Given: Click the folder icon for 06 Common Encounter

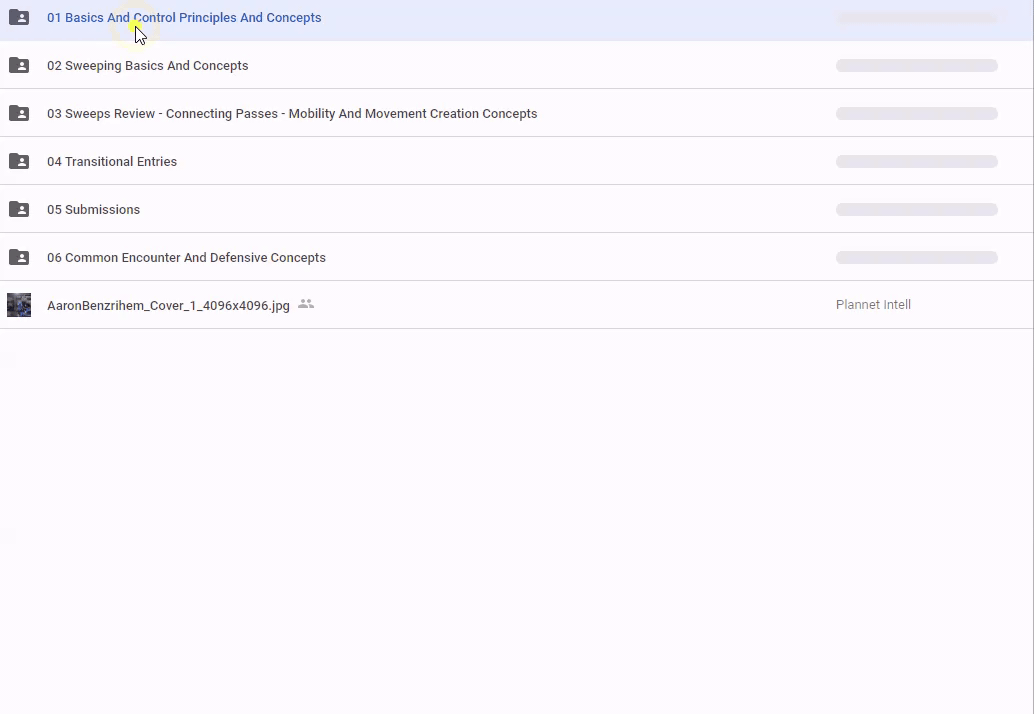Looking at the screenshot, I should coord(19,257).
